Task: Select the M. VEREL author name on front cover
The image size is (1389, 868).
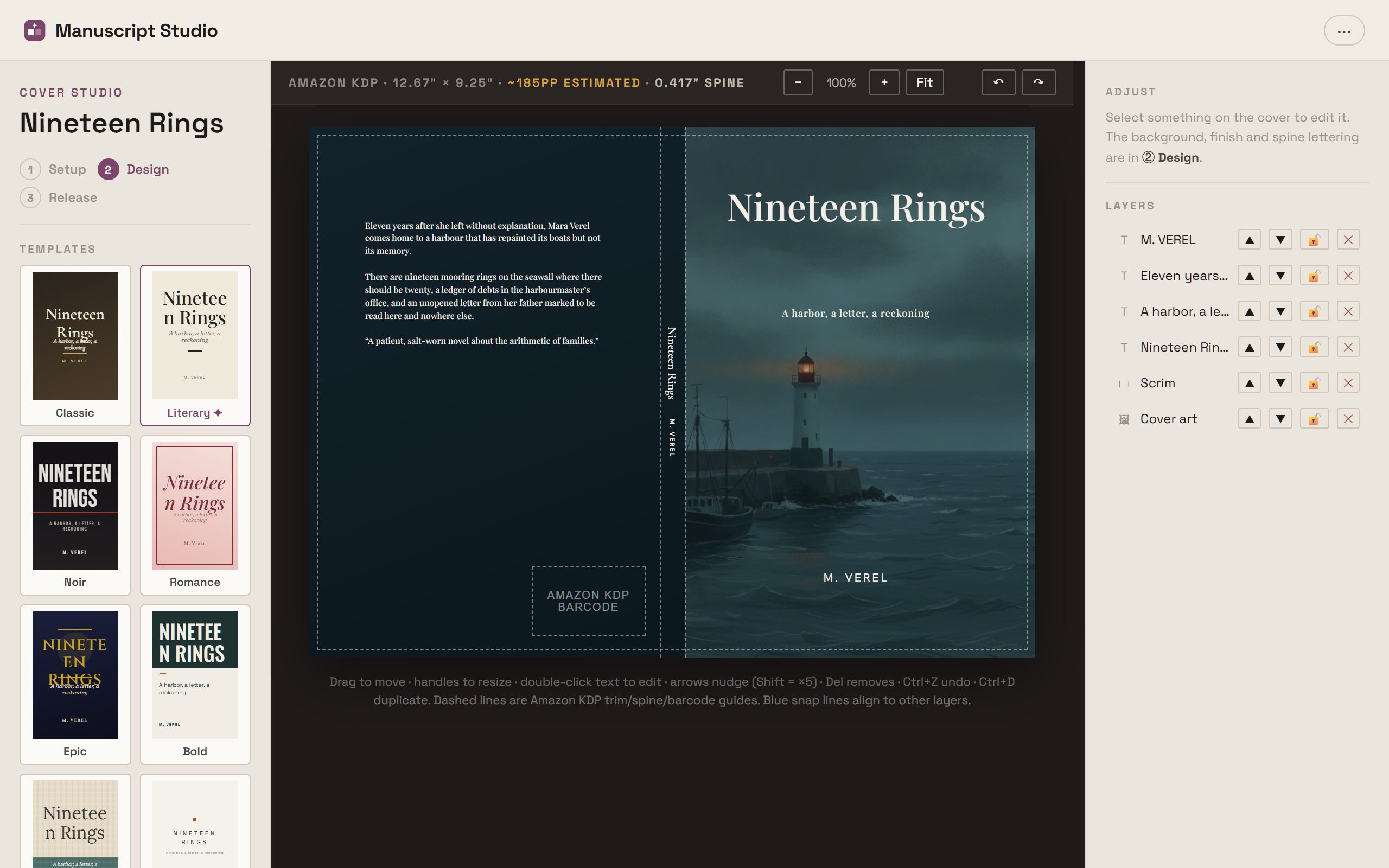Action: click(x=855, y=578)
